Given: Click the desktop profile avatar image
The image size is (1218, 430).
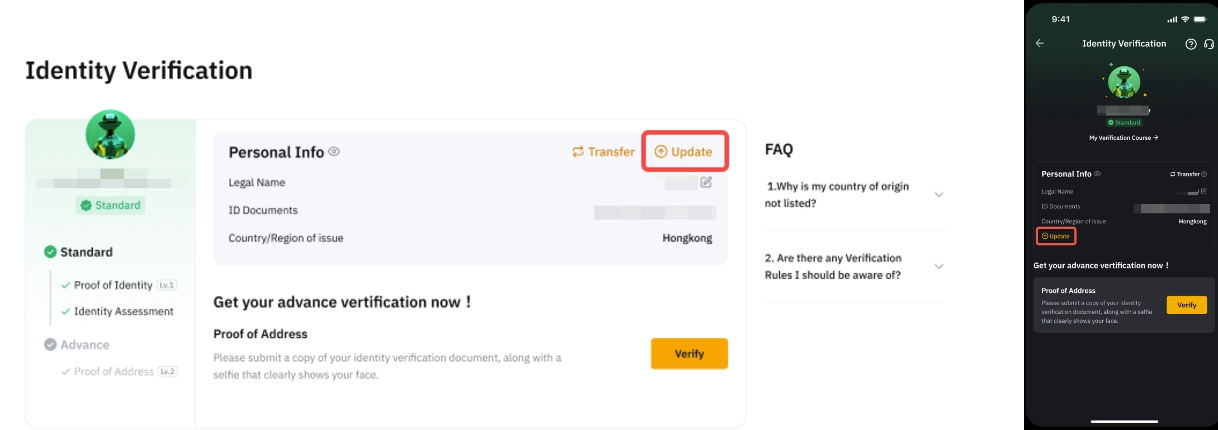Looking at the screenshot, I should click(x=110, y=134).
